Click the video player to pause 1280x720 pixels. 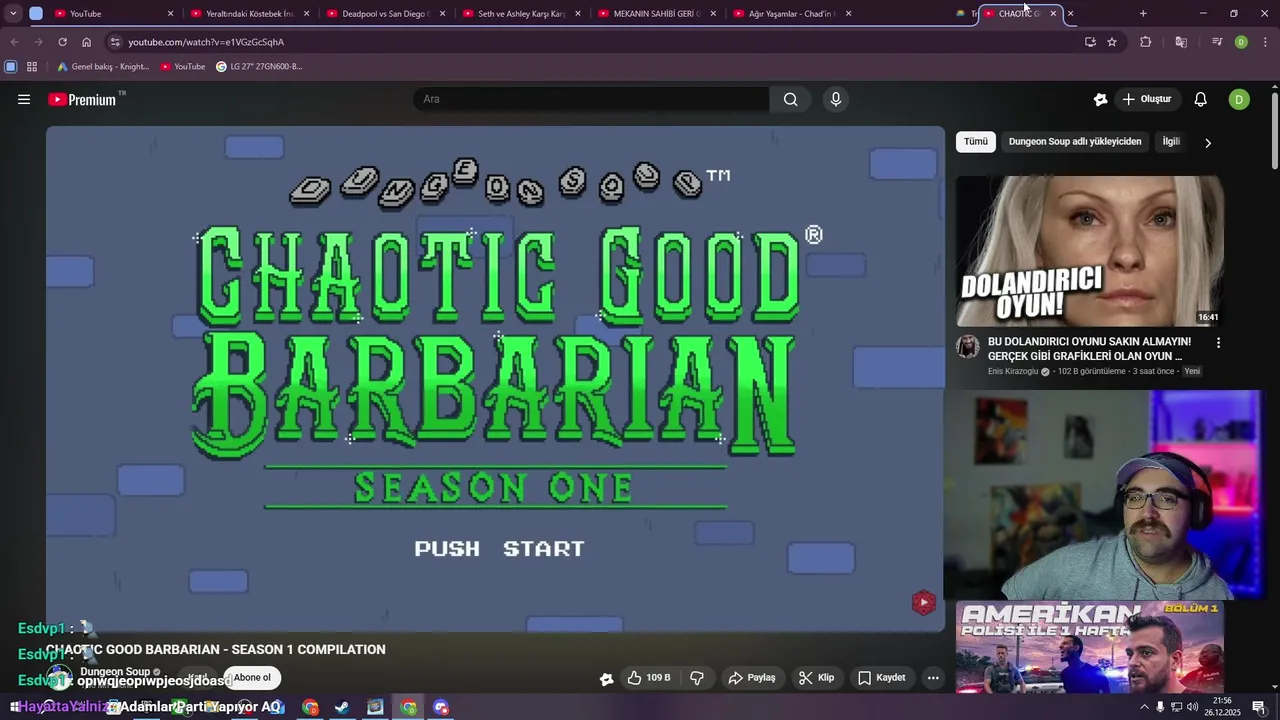[x=495, y=379]
